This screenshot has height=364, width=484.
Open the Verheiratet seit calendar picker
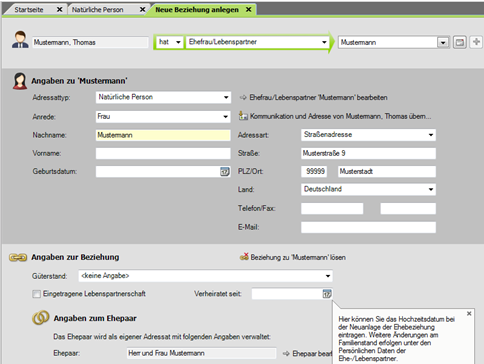[x=327, y=294]
